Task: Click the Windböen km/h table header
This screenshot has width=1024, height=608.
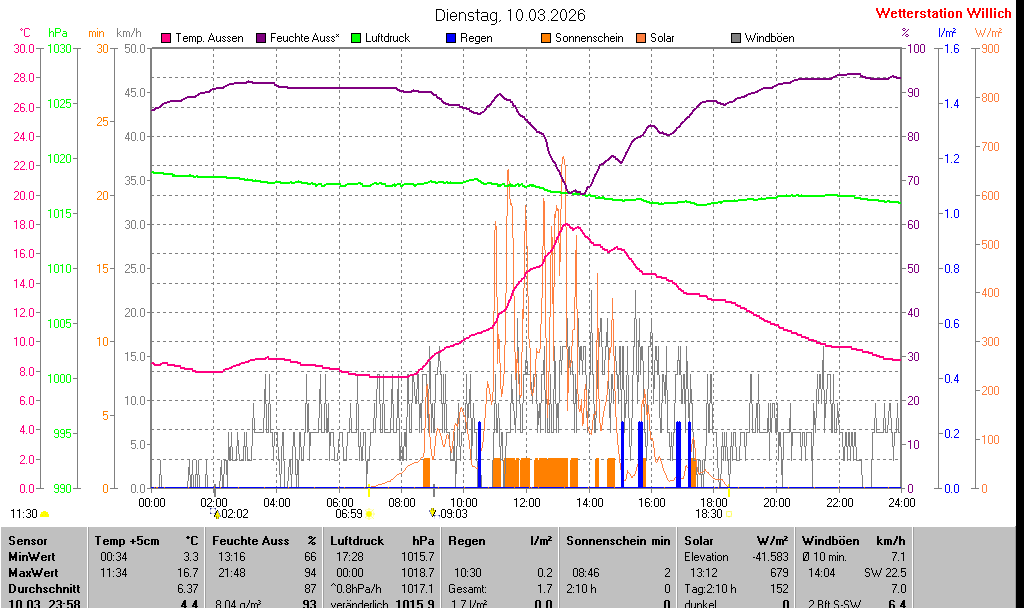Action: [853, 540]
